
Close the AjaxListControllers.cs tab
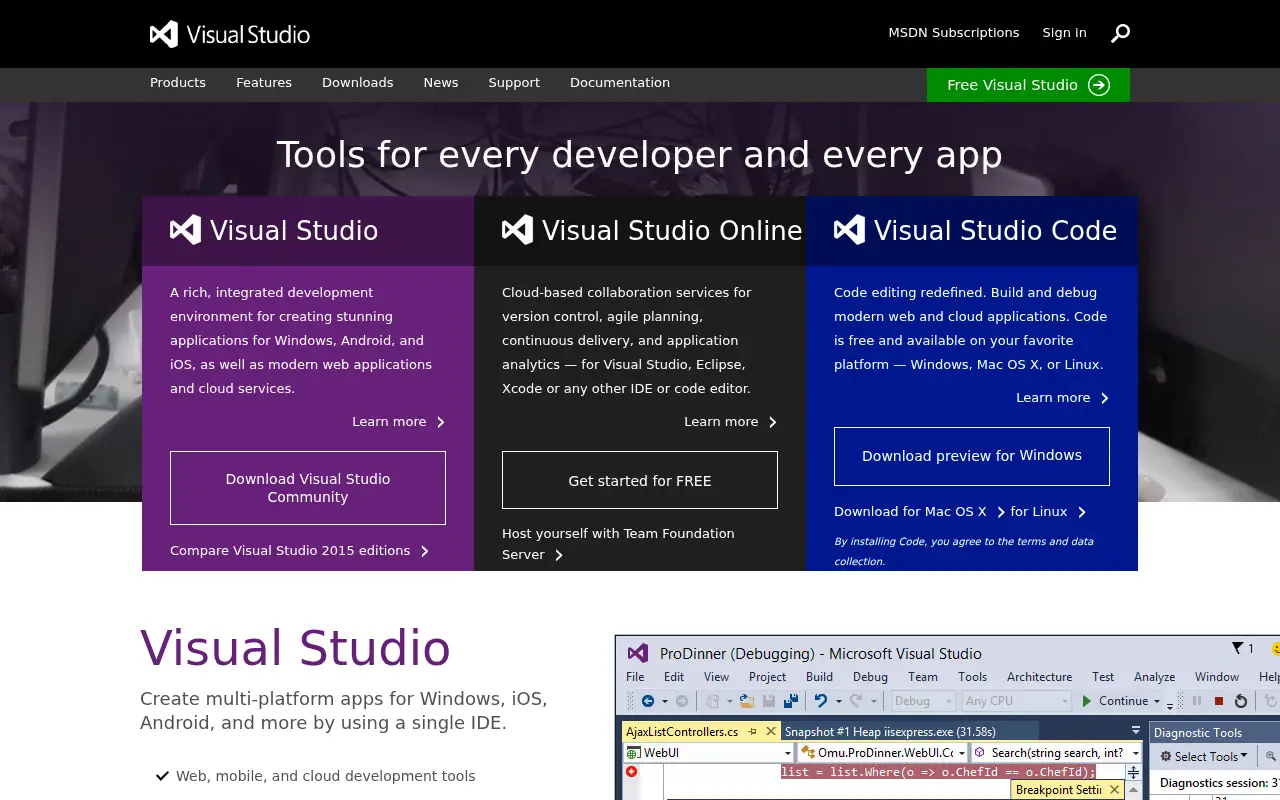[771, 732]
